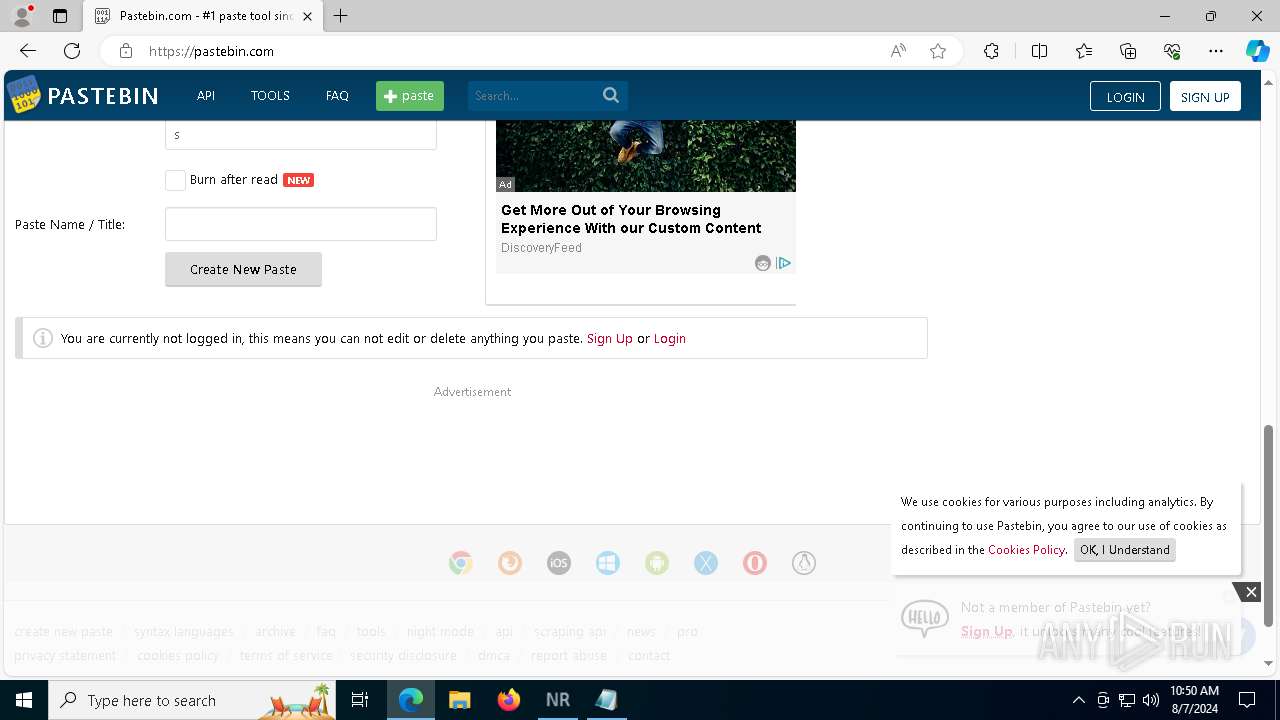Open File Explorer from the taskbar
The height and width of the screenshot is (720, 1280).
460,700
